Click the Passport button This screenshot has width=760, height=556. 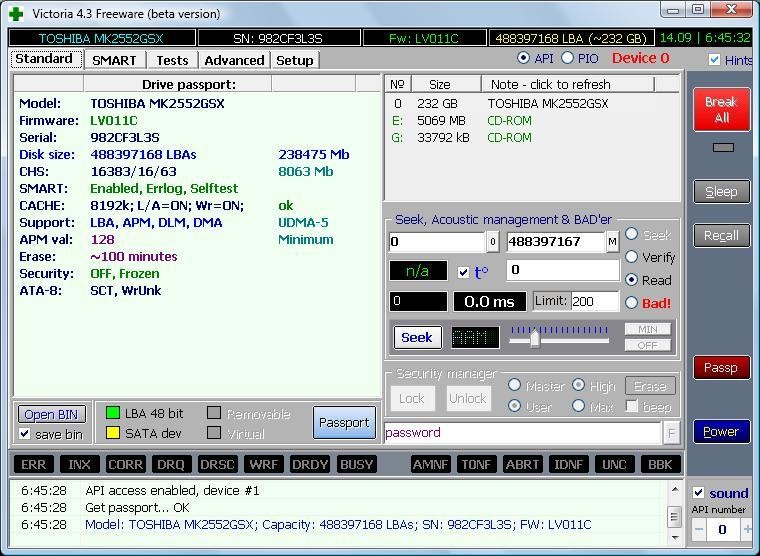click(x=344, y=423)
